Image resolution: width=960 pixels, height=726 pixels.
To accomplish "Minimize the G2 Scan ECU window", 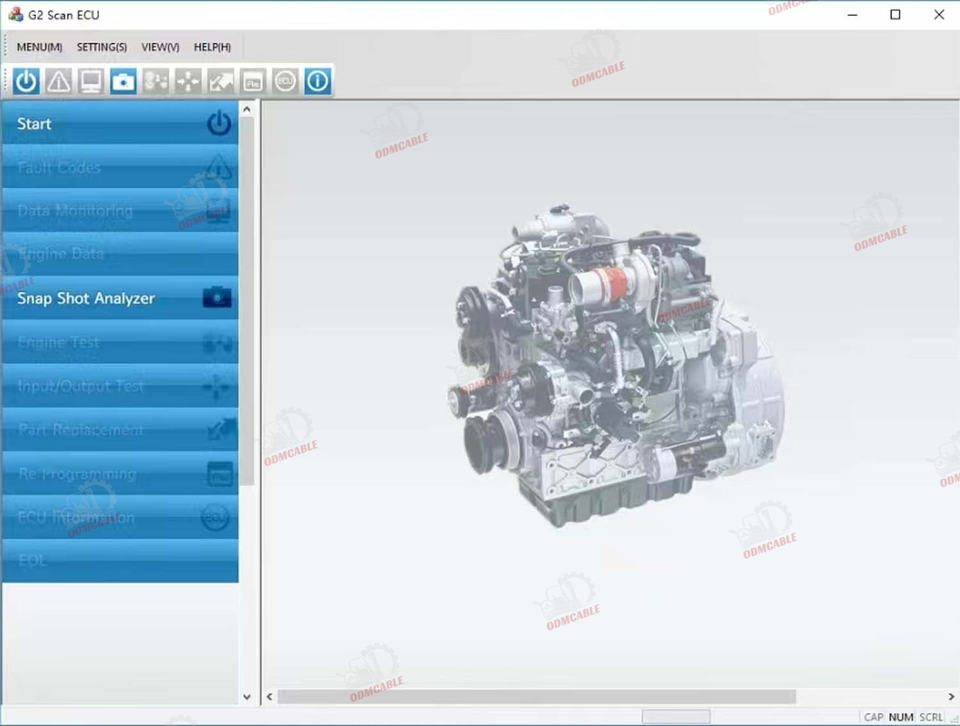I will [x=852, y=15].
